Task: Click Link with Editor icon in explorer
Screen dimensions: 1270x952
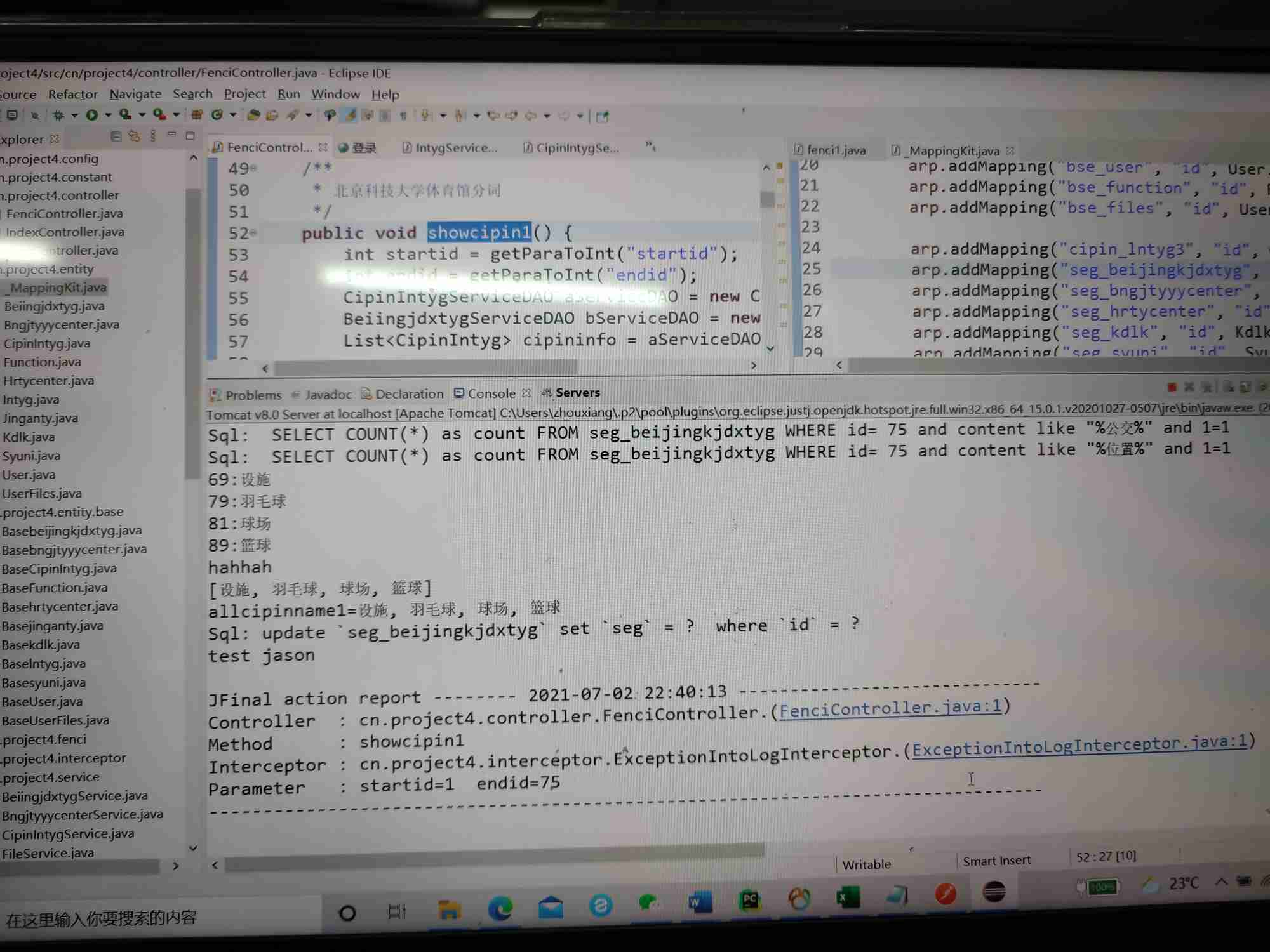Action: [x=134, y=136]
